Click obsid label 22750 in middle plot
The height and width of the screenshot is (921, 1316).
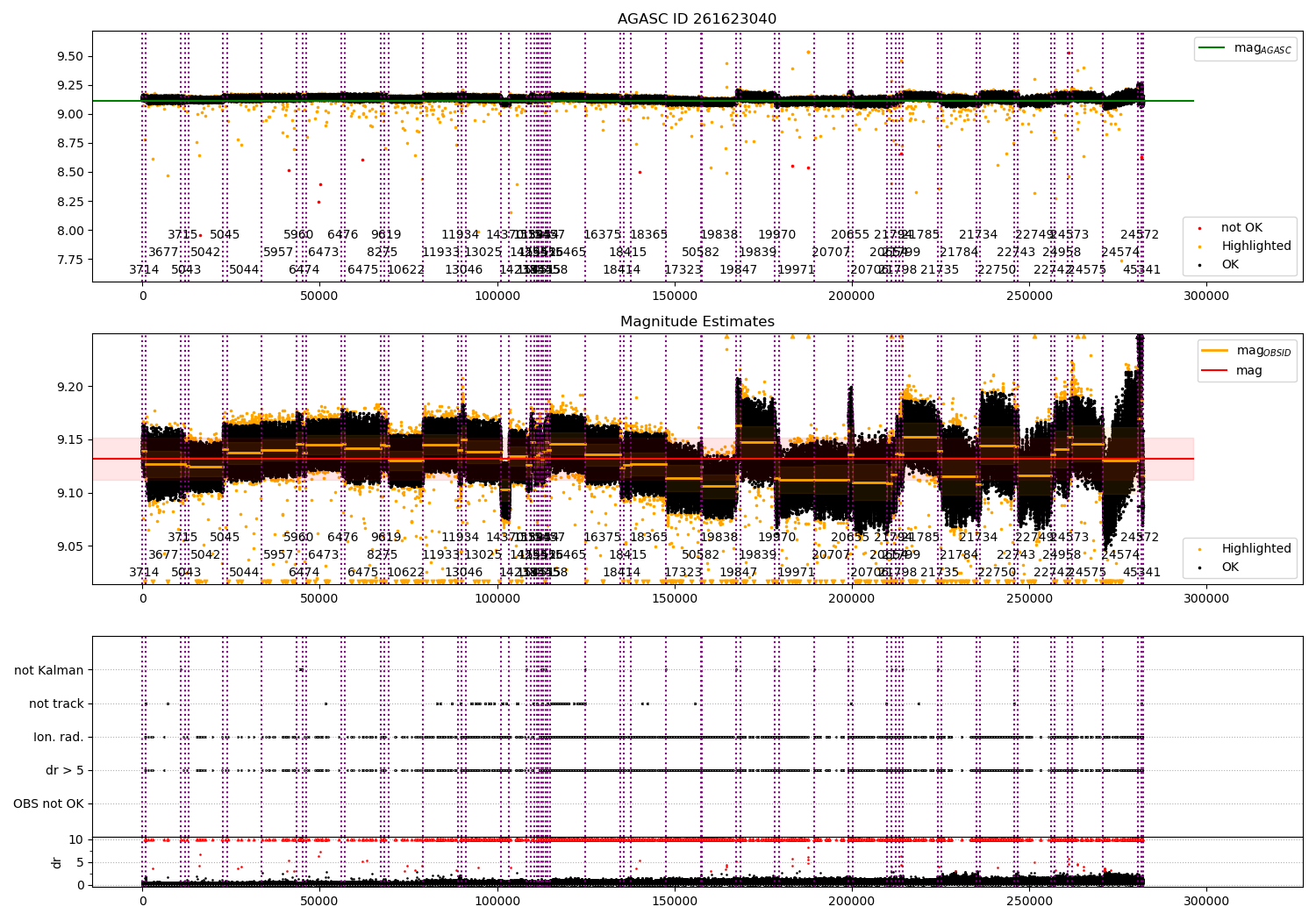[998, 572]
